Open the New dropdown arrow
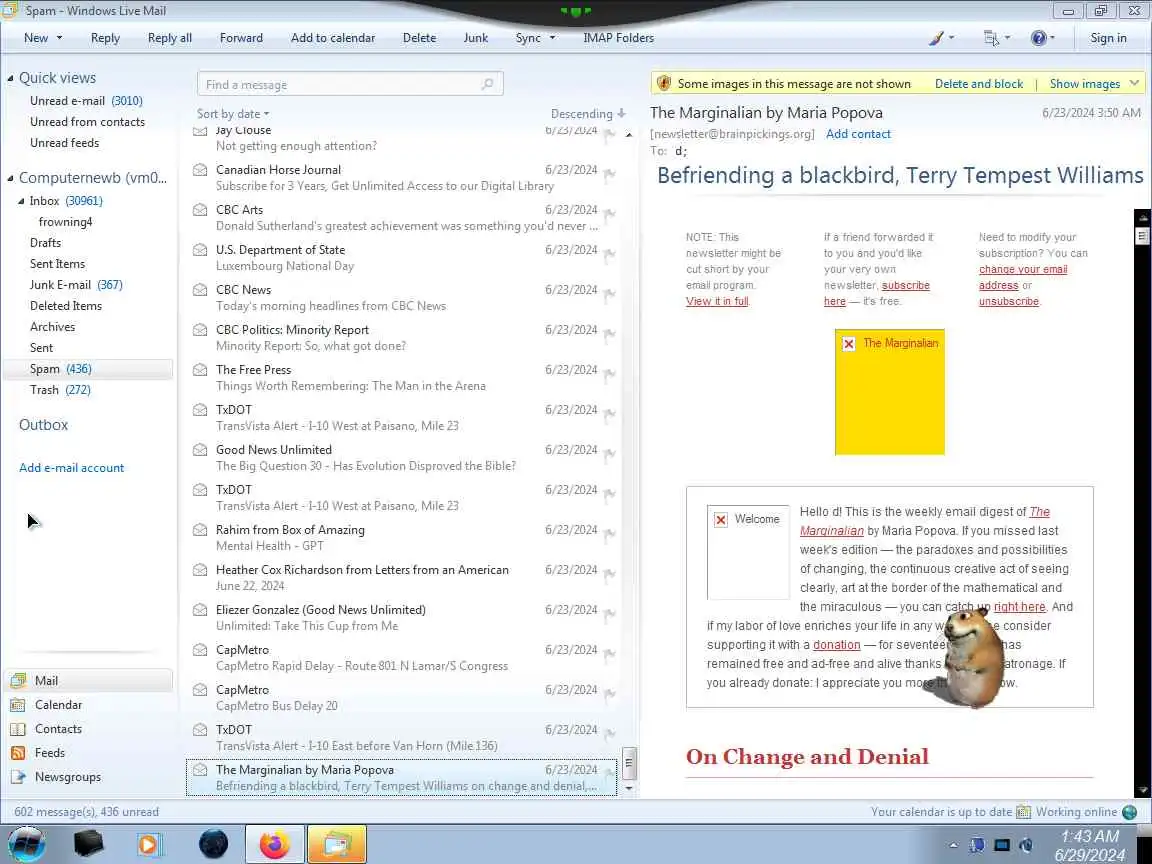This screenshot has width=1152, height=864. (x=60, y=38)
